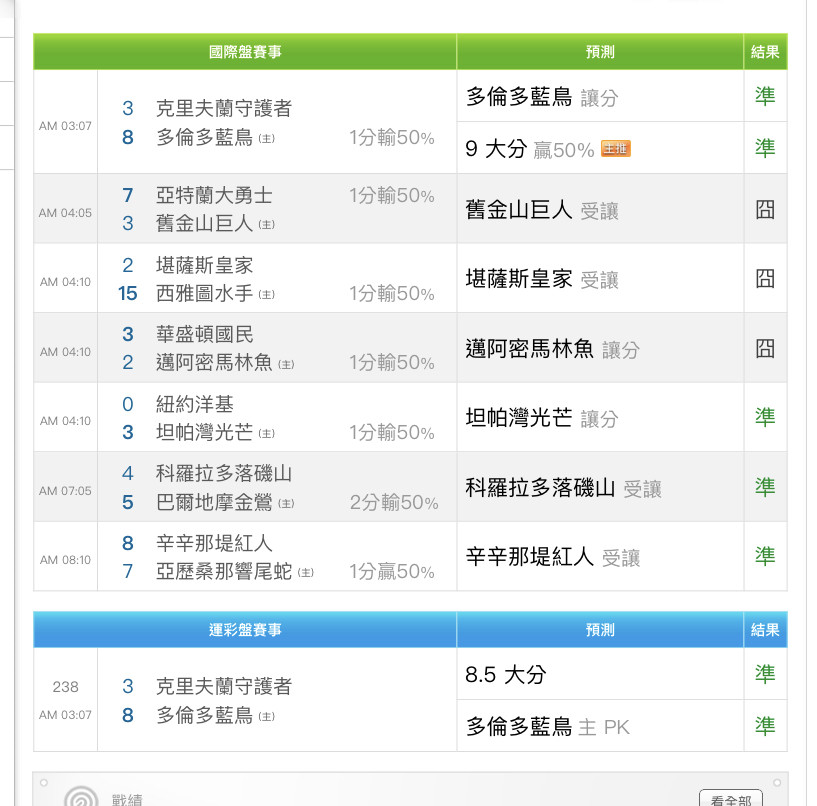Screen dimensions: 817x806
Task: Click time AM 08:10
Action: (x=65, y=560)
